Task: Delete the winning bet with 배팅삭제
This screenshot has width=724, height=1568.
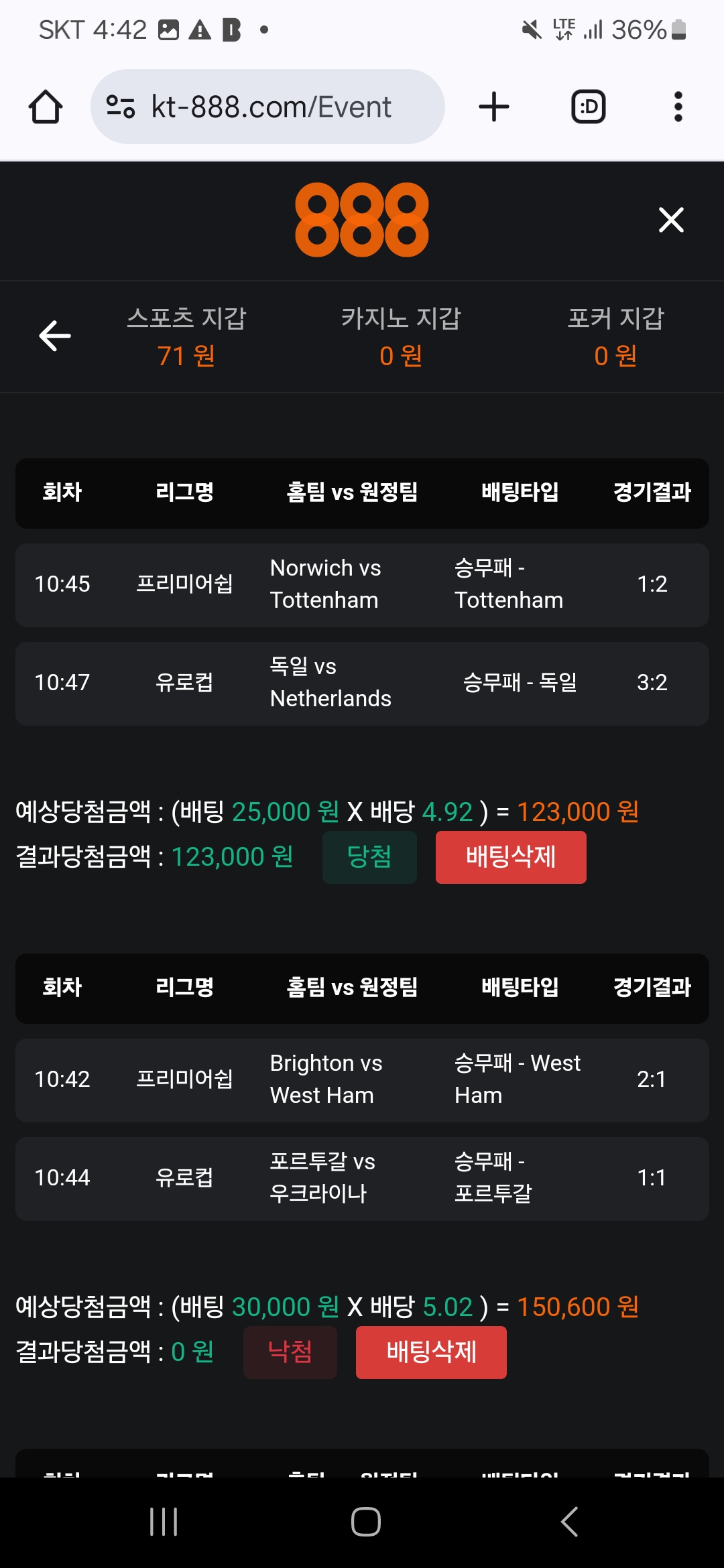Action: pos(511,857)
